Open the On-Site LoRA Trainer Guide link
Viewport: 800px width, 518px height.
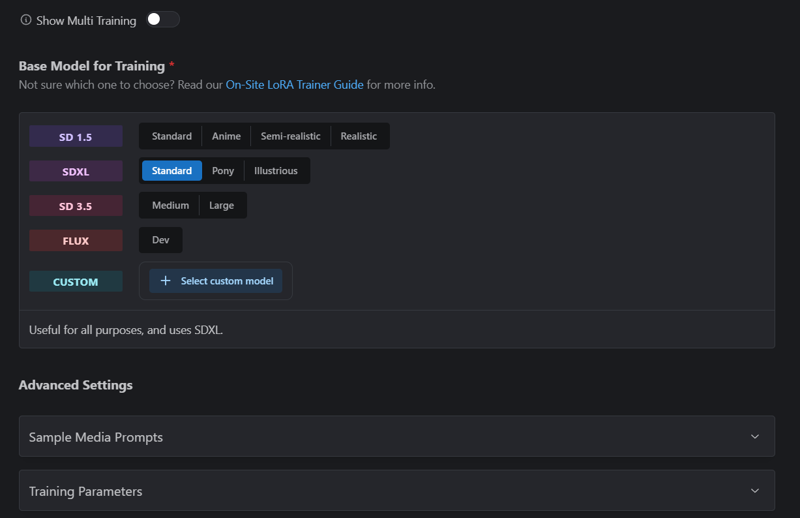point(294,85)
